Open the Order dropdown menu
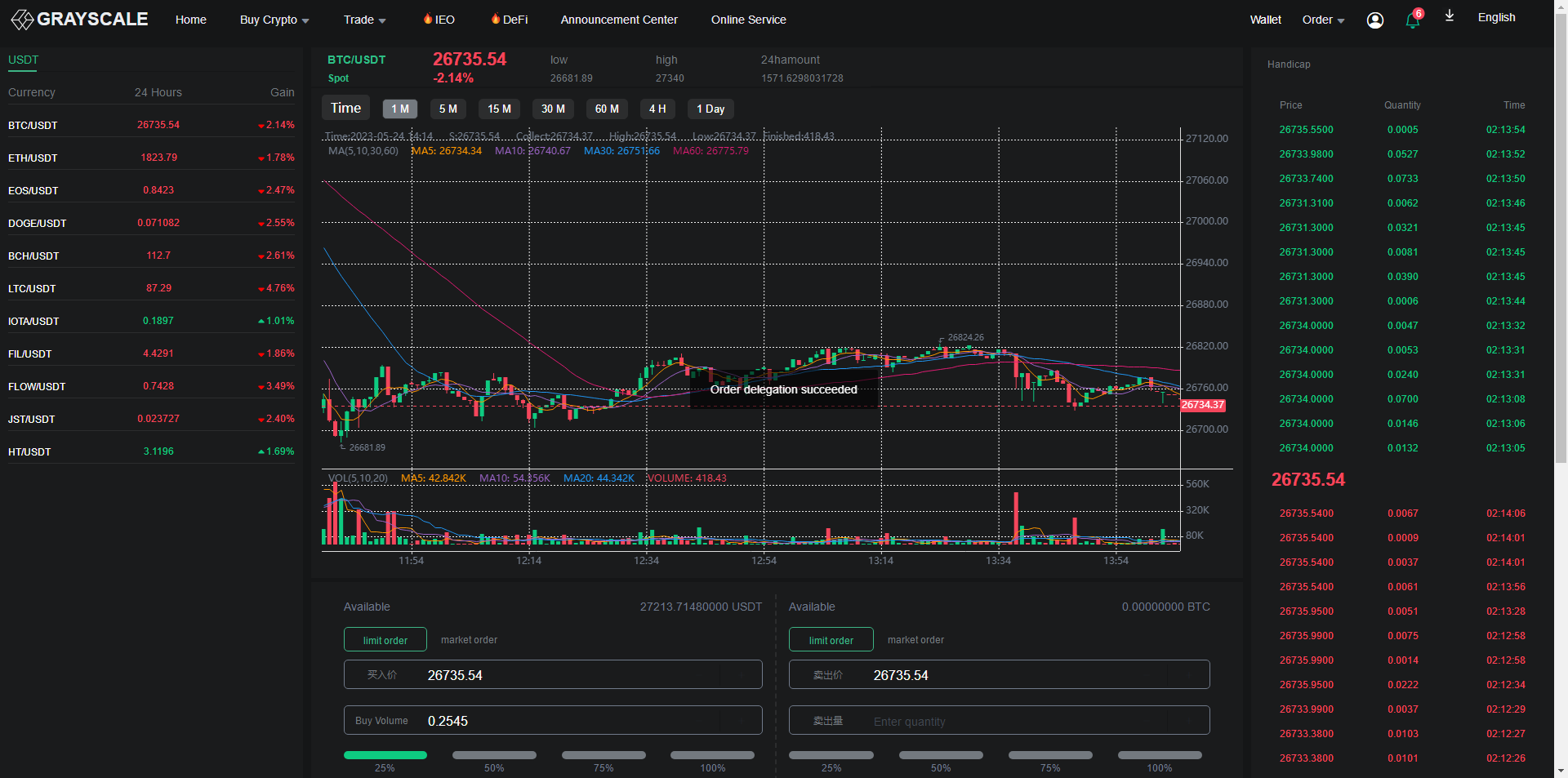 1323,20
